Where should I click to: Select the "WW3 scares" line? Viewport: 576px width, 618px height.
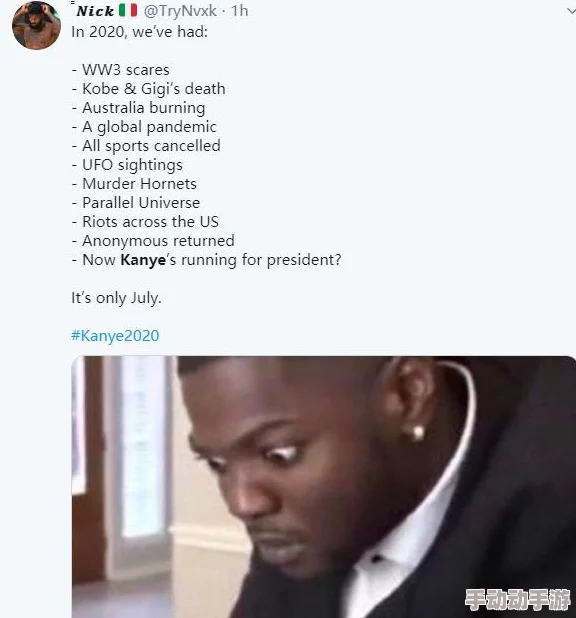point(120,70)
